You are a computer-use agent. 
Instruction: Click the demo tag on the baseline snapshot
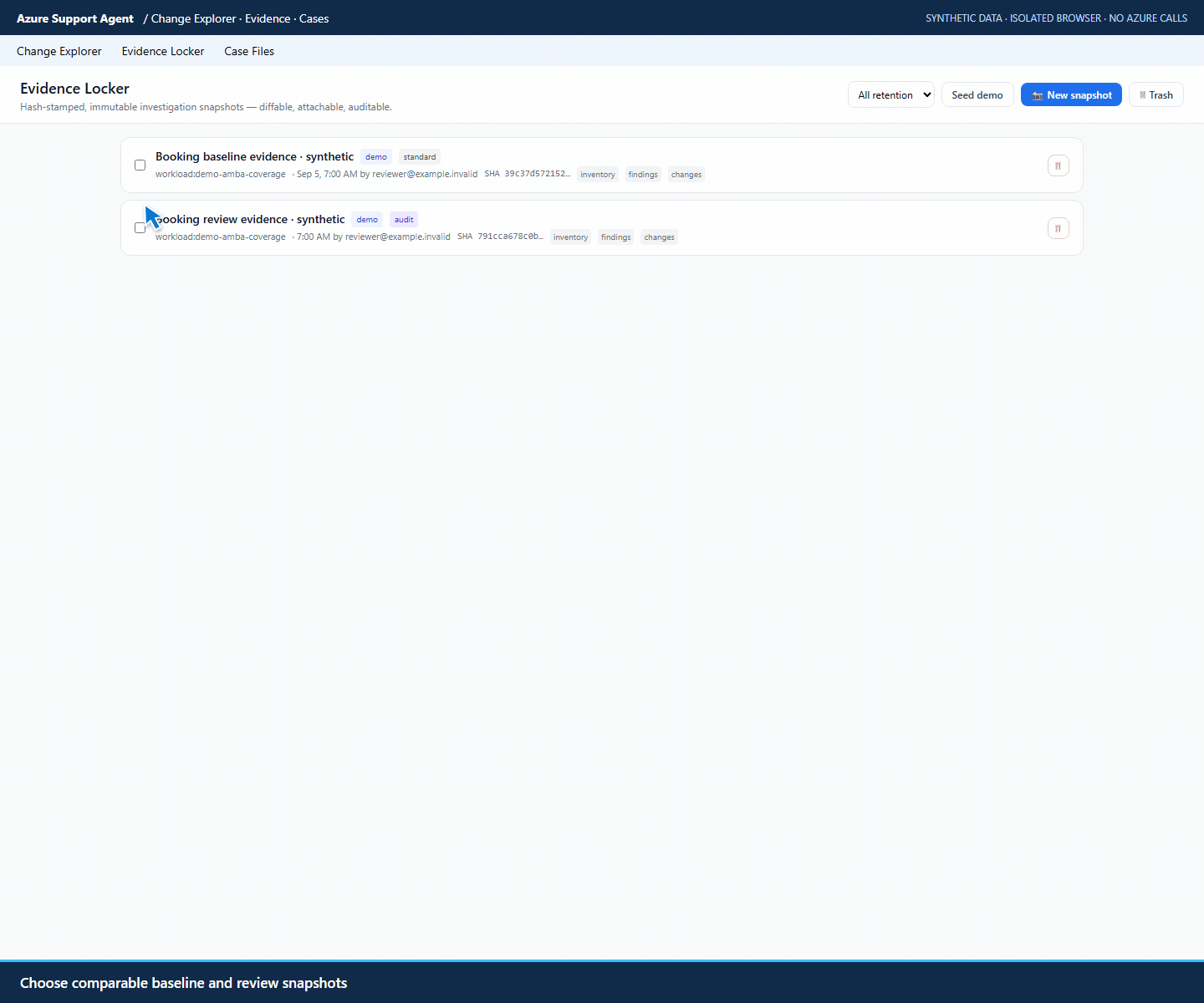coord(376,157)
